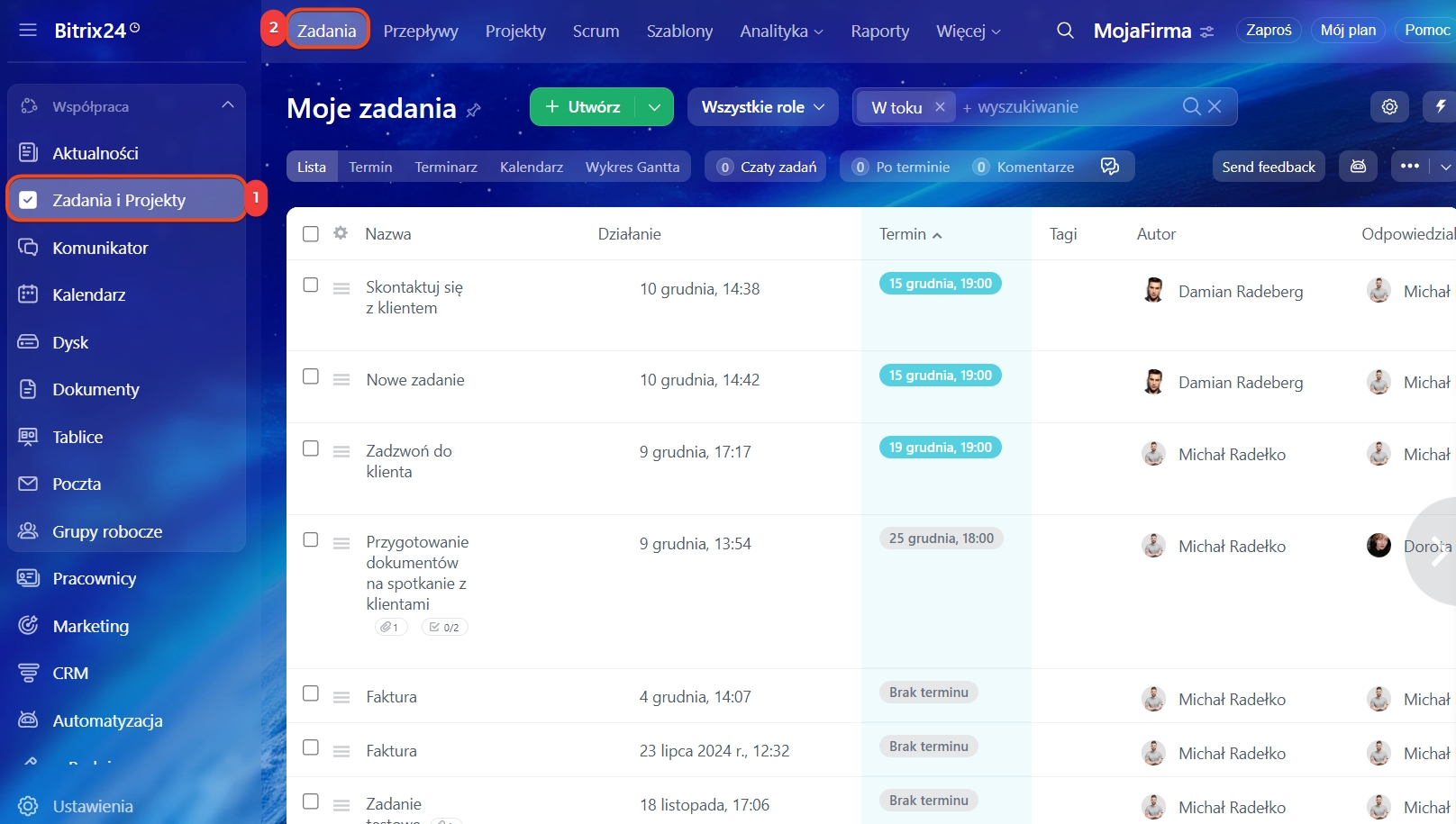Image resolution: width=1456 pixels, height=824 pixels.
Task: Click the Send feedback button
Action: pos(1268,167)
